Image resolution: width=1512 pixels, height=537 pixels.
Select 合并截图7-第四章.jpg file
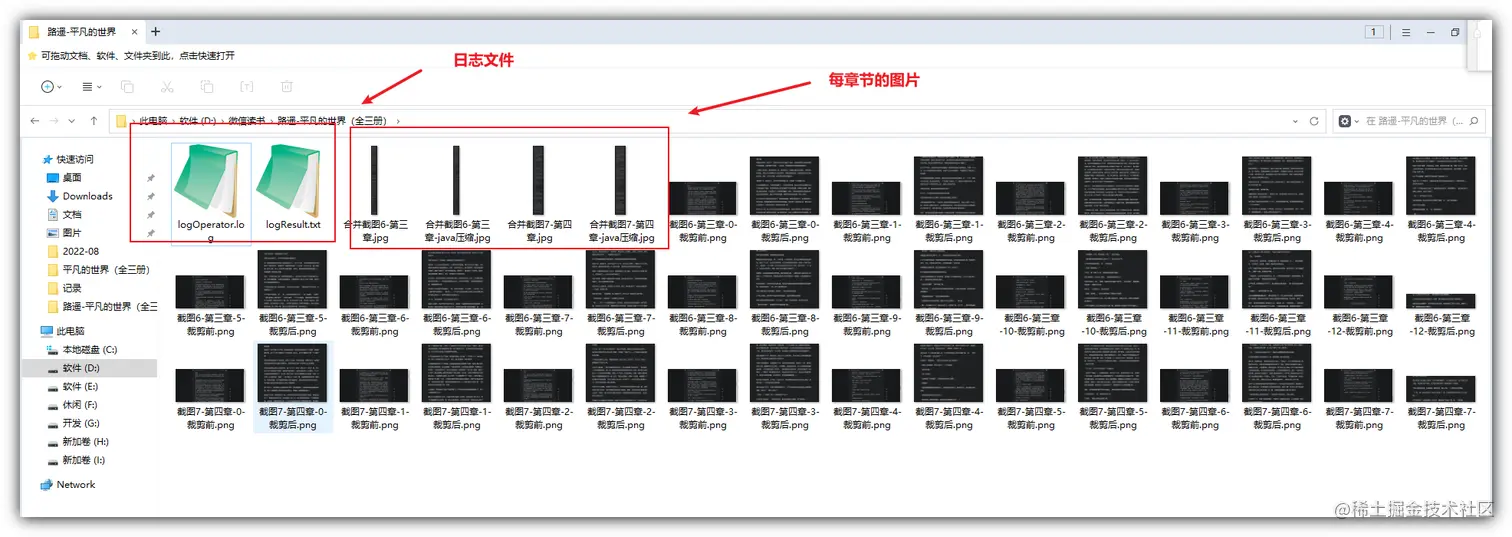click(539, 194)
